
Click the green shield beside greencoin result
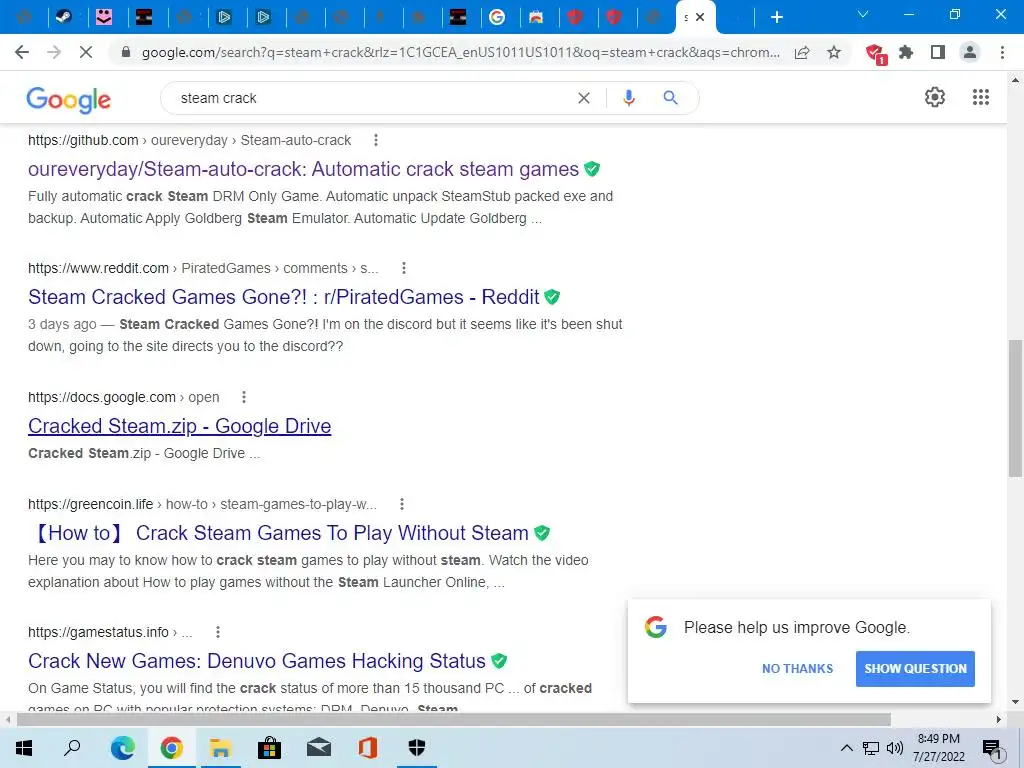click(541, 533)
